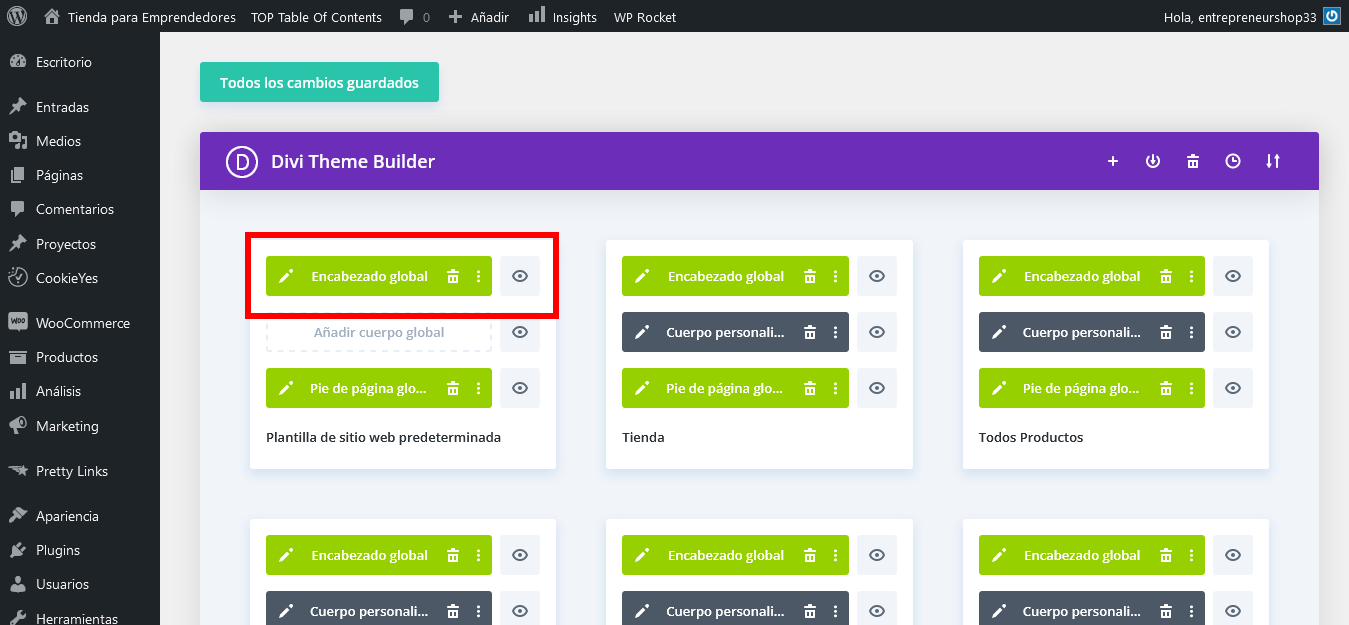Image resolution: width=1349 pixels, height=625 pixels.
Task: Open the Theme Builder history clock icon
Action: 1233,161
